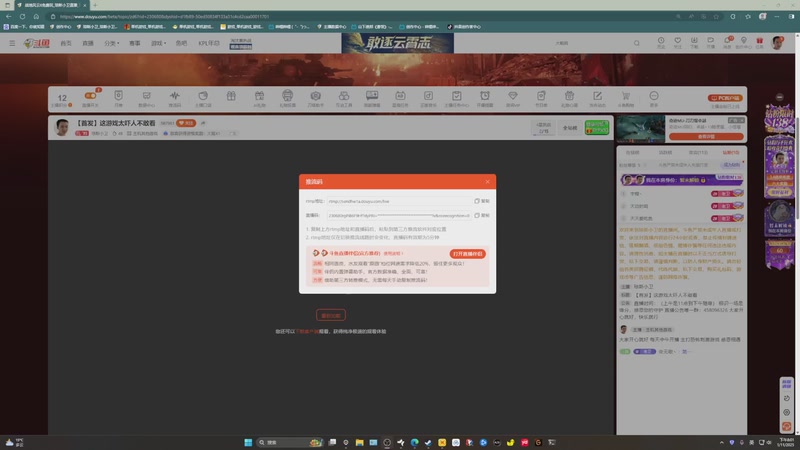Click the 全站榜 button
Image resolution: width=800 pixels, height=450 pixels.
tap(569, 128)
